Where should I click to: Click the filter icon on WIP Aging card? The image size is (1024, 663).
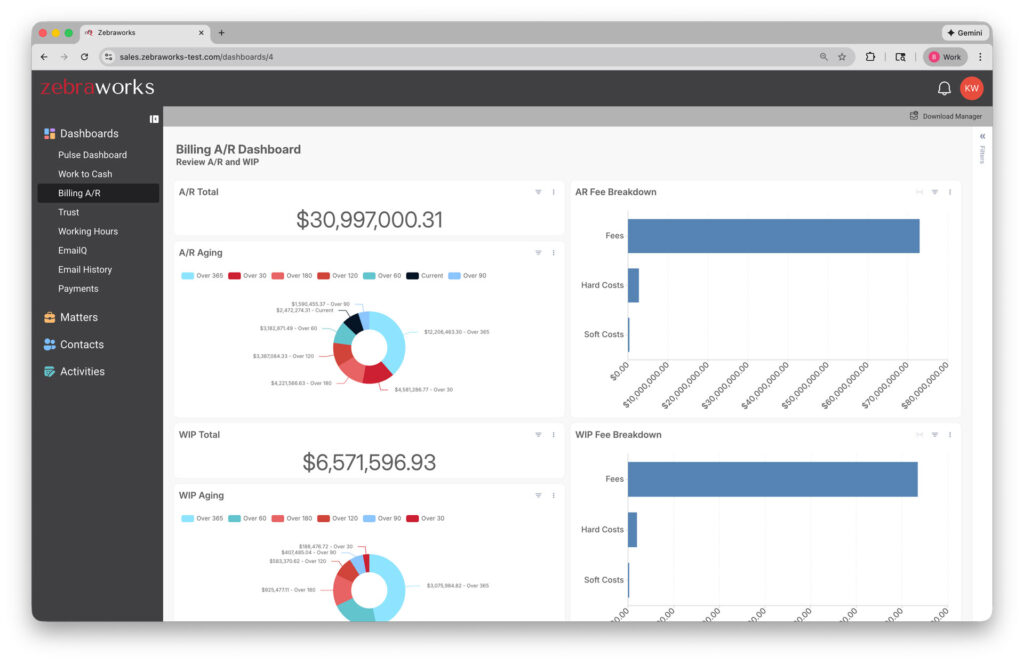coord(538,495)
